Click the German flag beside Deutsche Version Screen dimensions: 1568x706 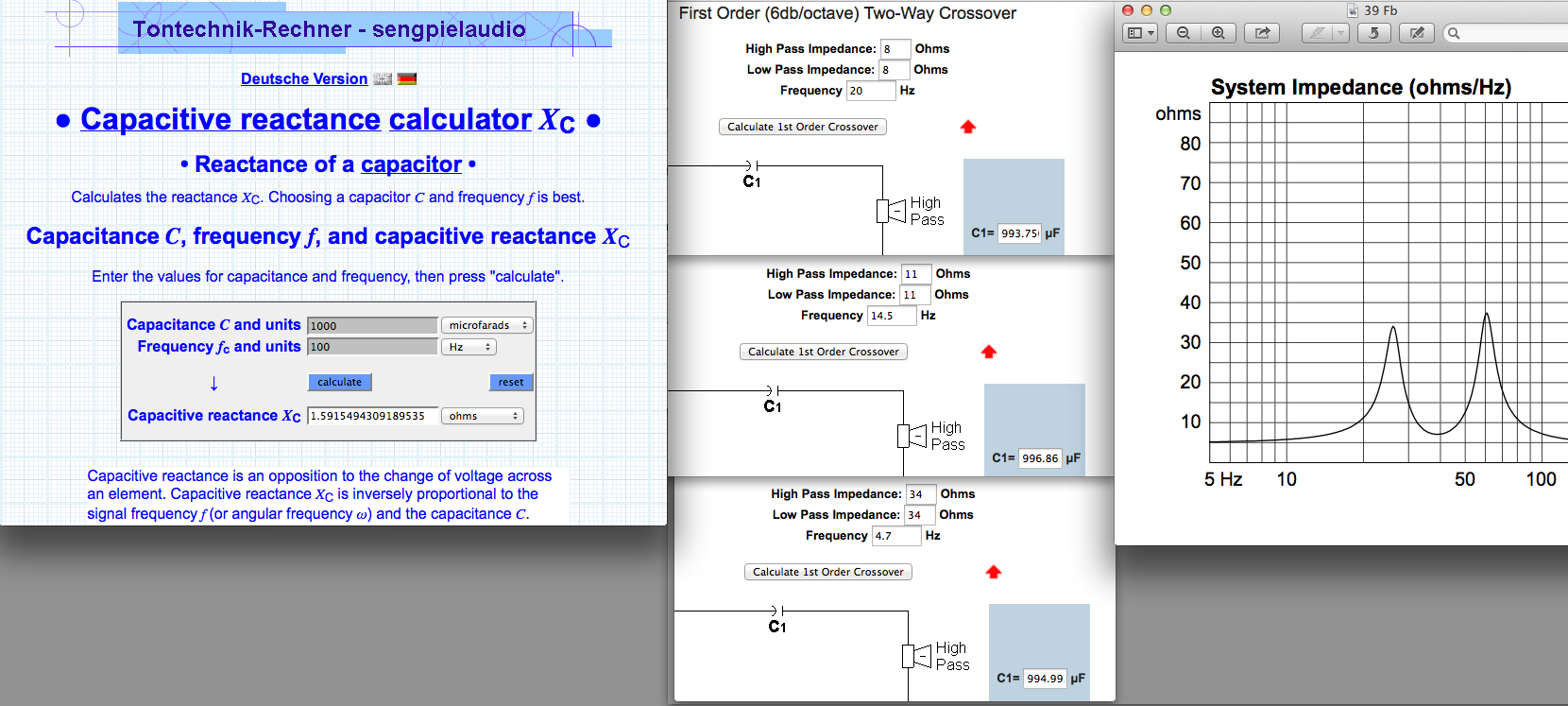407,79
